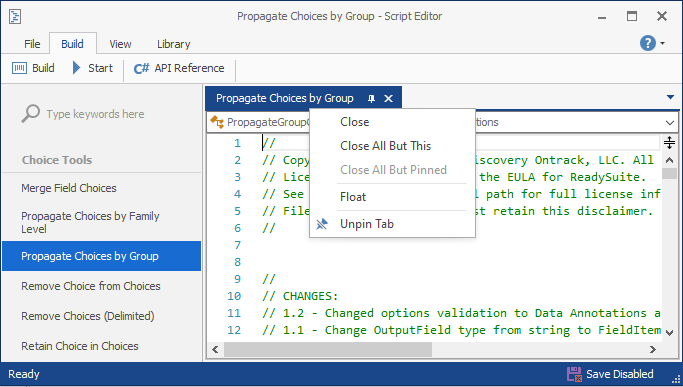The height and width of the screenshot is (387, 683).
Task: Click the Choice Tools group header
Action: click(57, 160)
